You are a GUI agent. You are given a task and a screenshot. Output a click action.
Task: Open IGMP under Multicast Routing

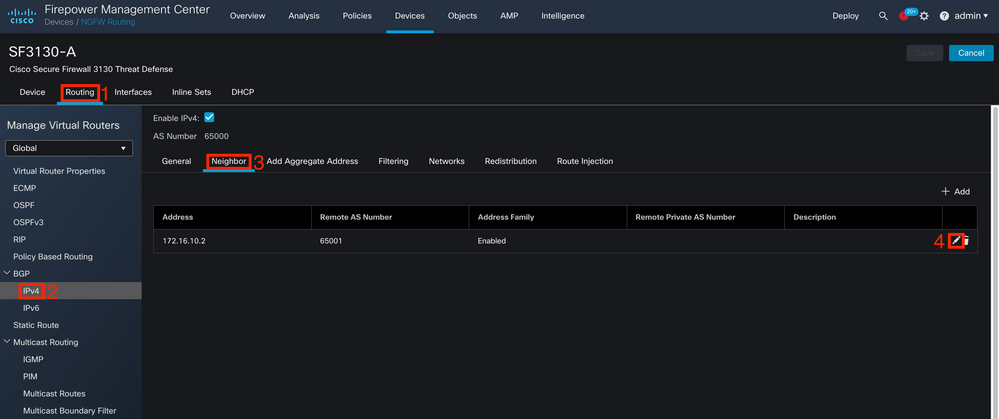(33, 359)
